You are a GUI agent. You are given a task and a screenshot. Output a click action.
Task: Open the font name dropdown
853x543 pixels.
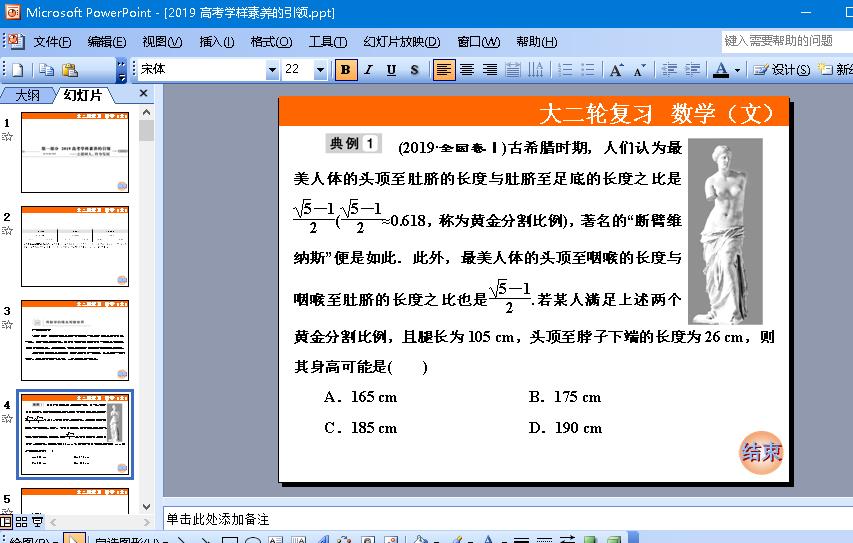click(x=272, y=70)
